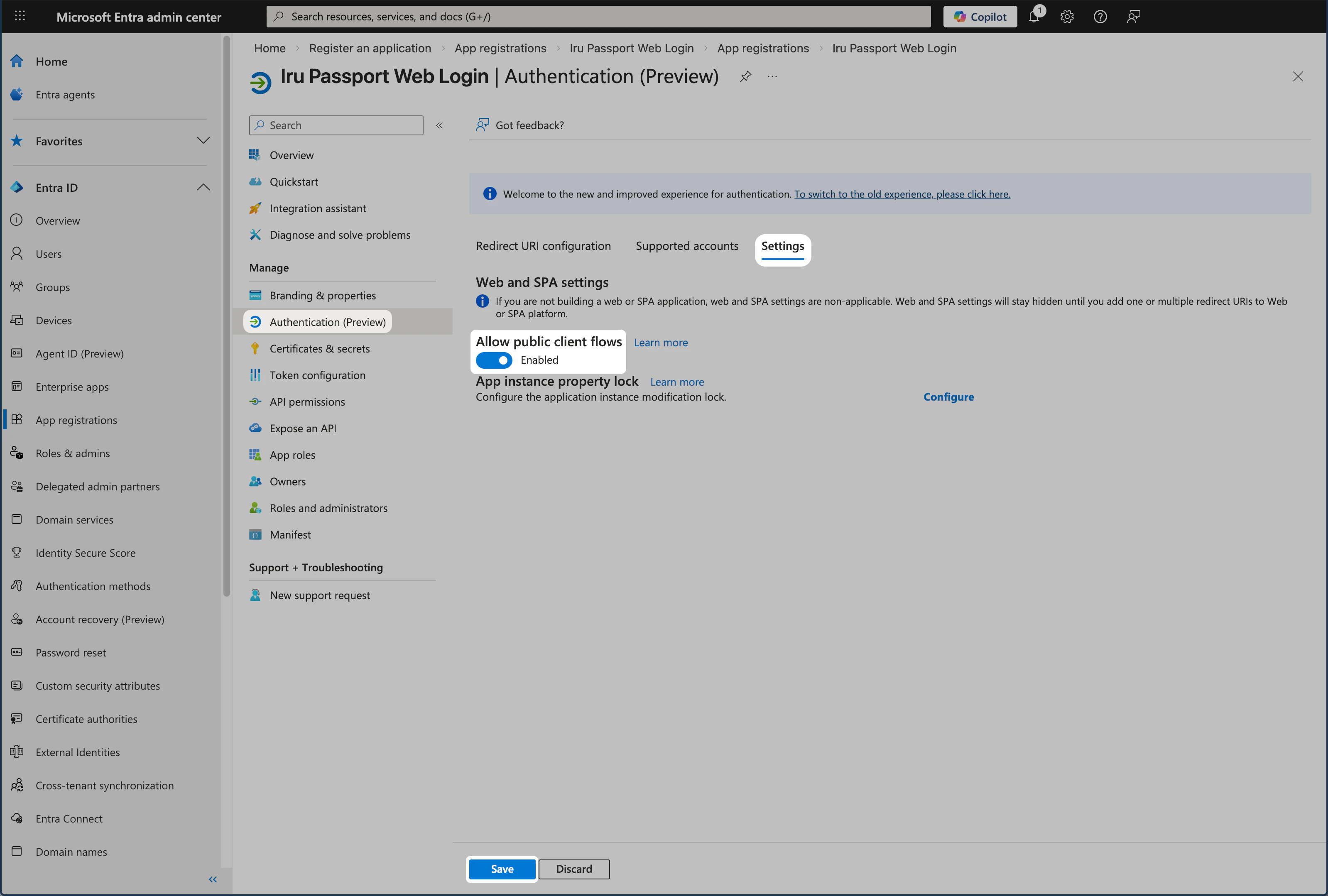This screenshot has height=896, width=1328.
Task: Collapse the Entra ID section
Action: 203,187
